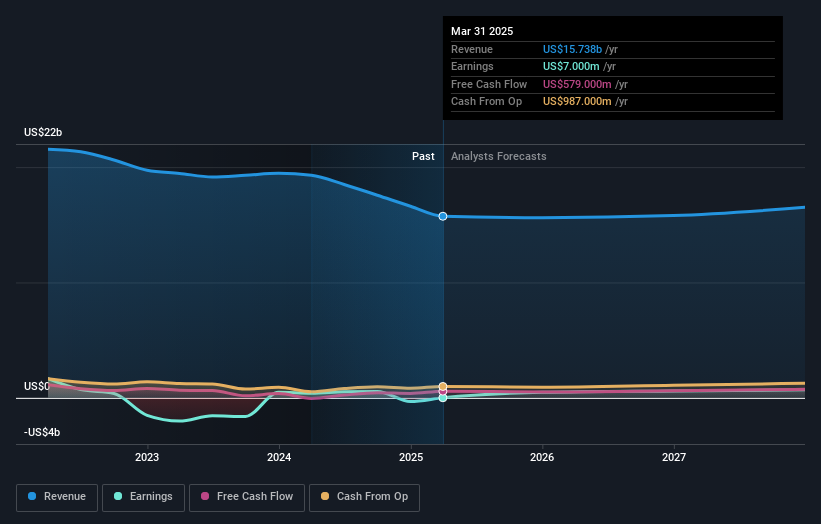
Task: Click the 2025 x-axis label
Action: (x=410, y=457)
